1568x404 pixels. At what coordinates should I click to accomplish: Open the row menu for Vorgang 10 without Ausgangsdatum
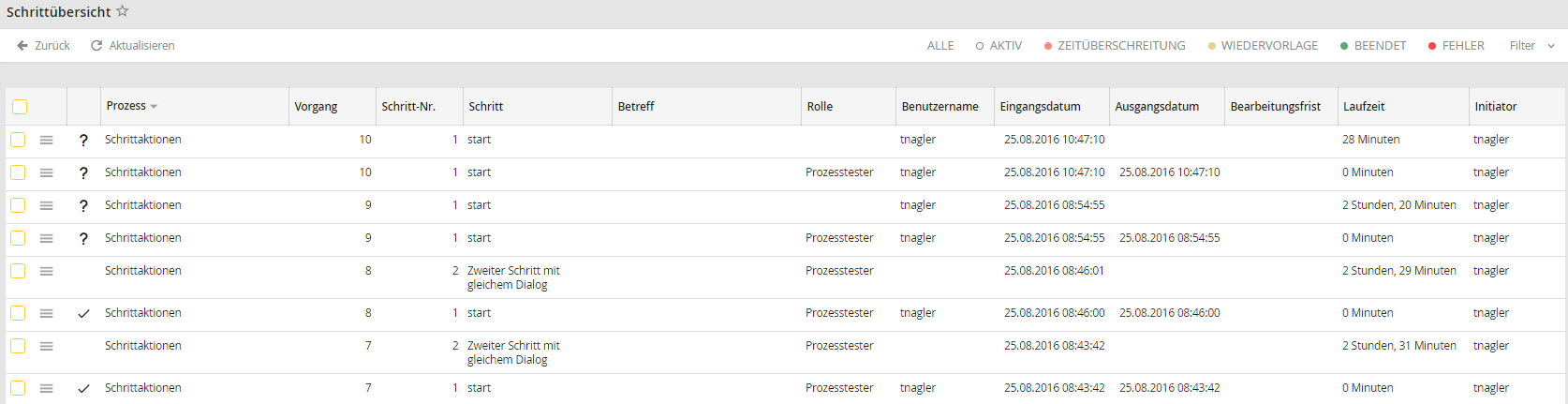46,140
